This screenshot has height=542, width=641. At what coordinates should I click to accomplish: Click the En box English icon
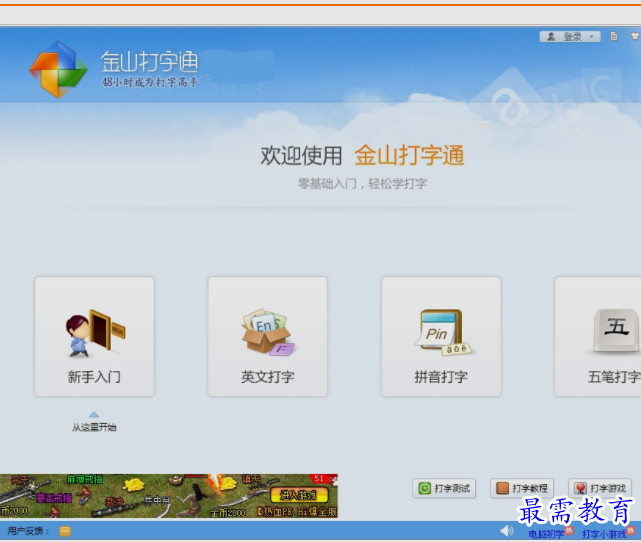click(x=268, y=332)
